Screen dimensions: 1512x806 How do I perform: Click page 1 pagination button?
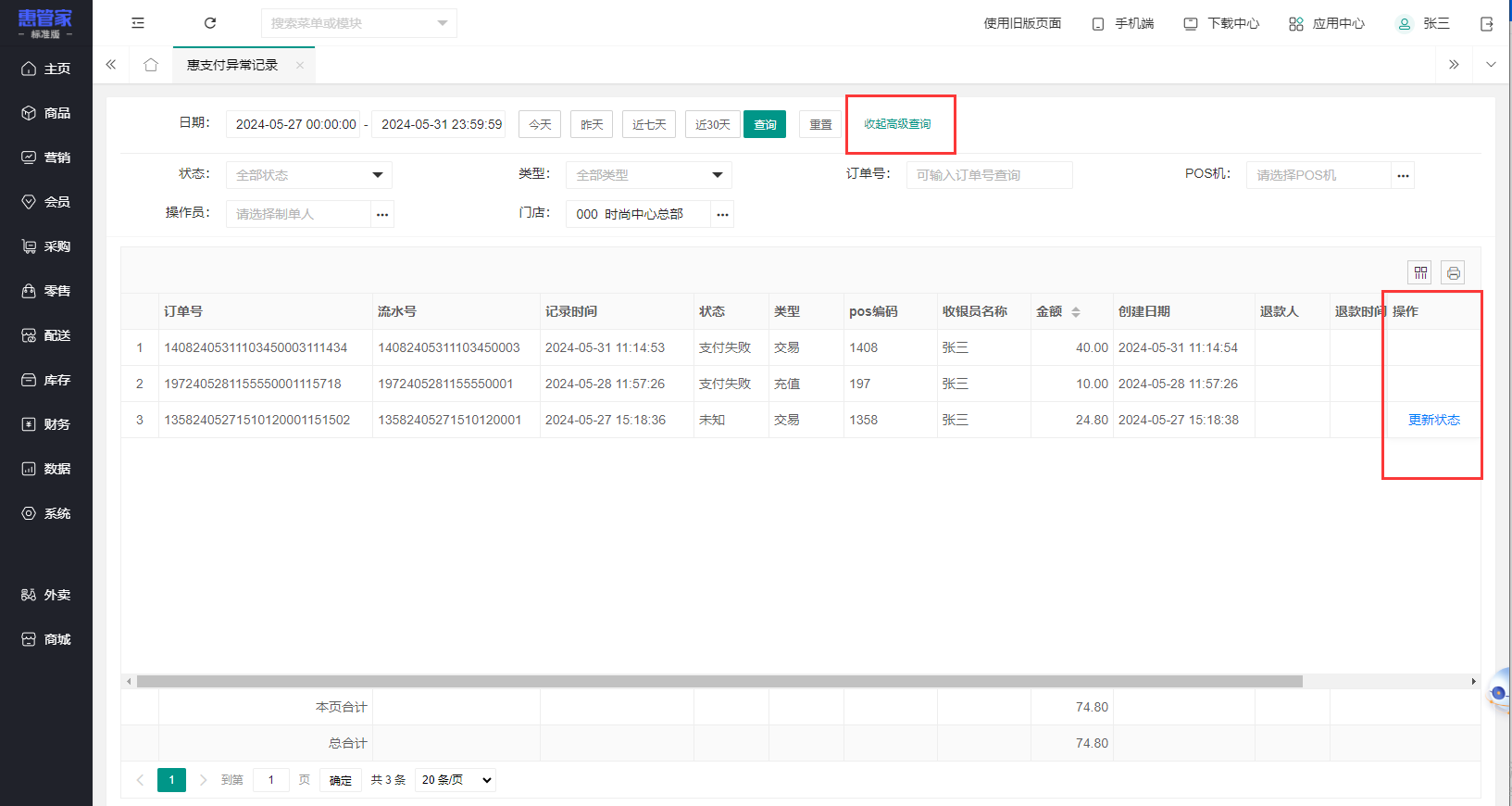tap(171, 780)
